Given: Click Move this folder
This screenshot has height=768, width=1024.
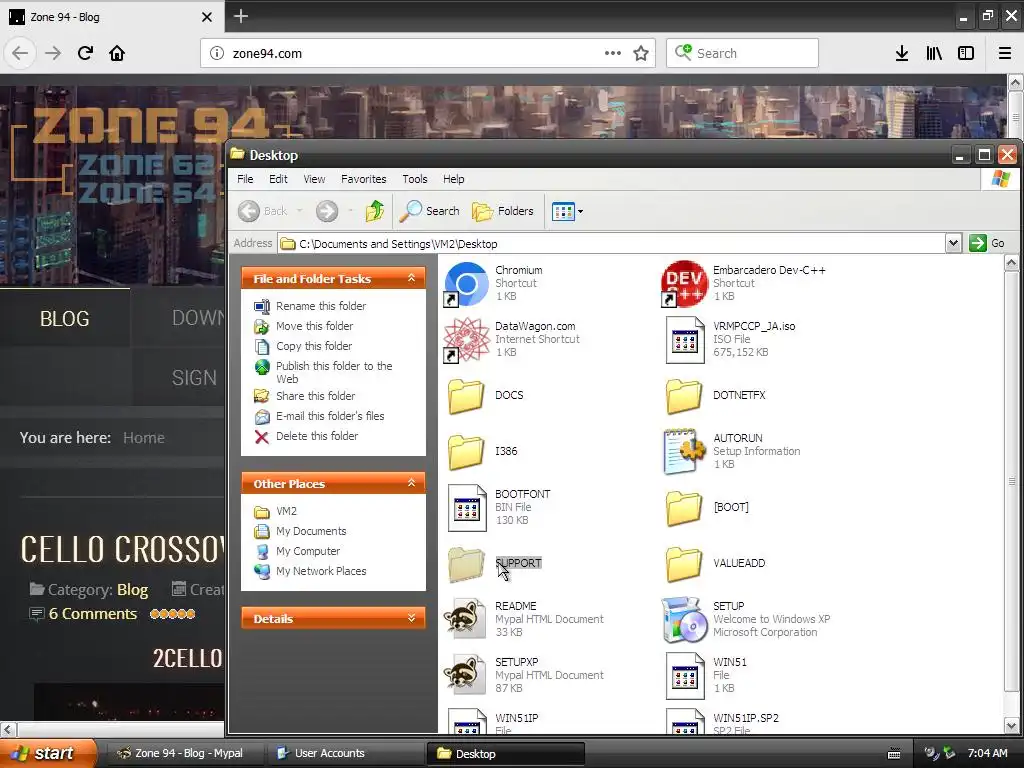Looking at the screenshot, I should 314,326.
